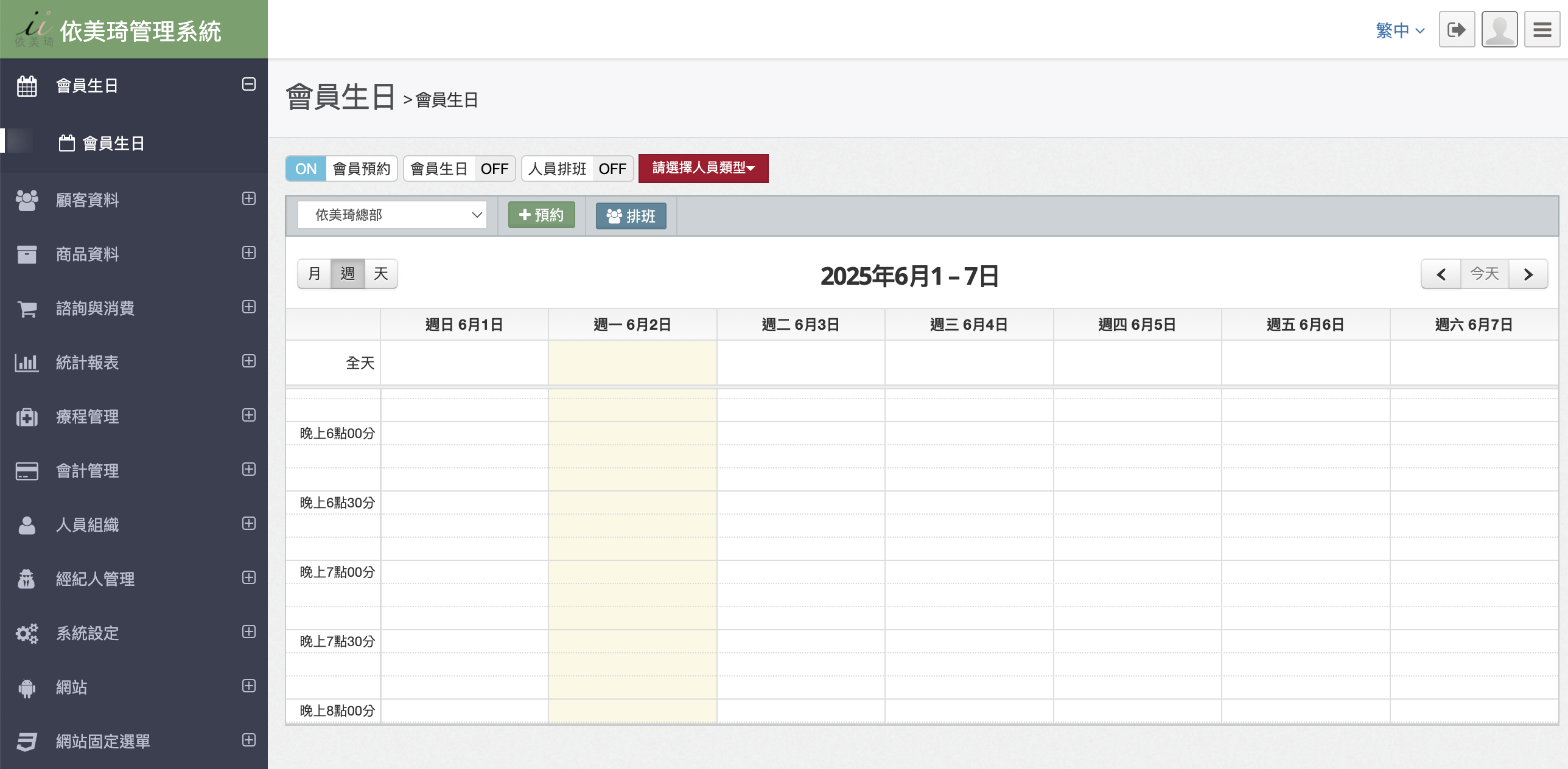
Task: Collapse the 會員生日 sidebar section
Action: point(248,84)
